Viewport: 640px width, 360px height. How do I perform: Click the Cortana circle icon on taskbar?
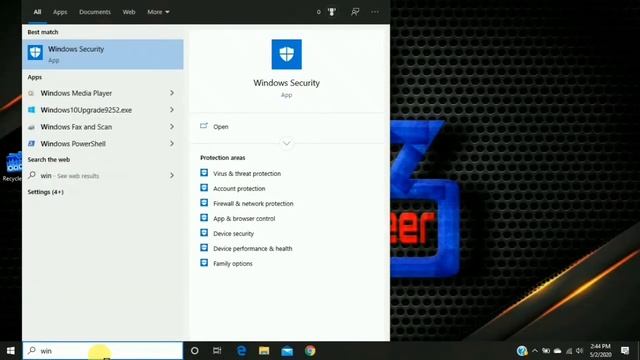point(195,351)
